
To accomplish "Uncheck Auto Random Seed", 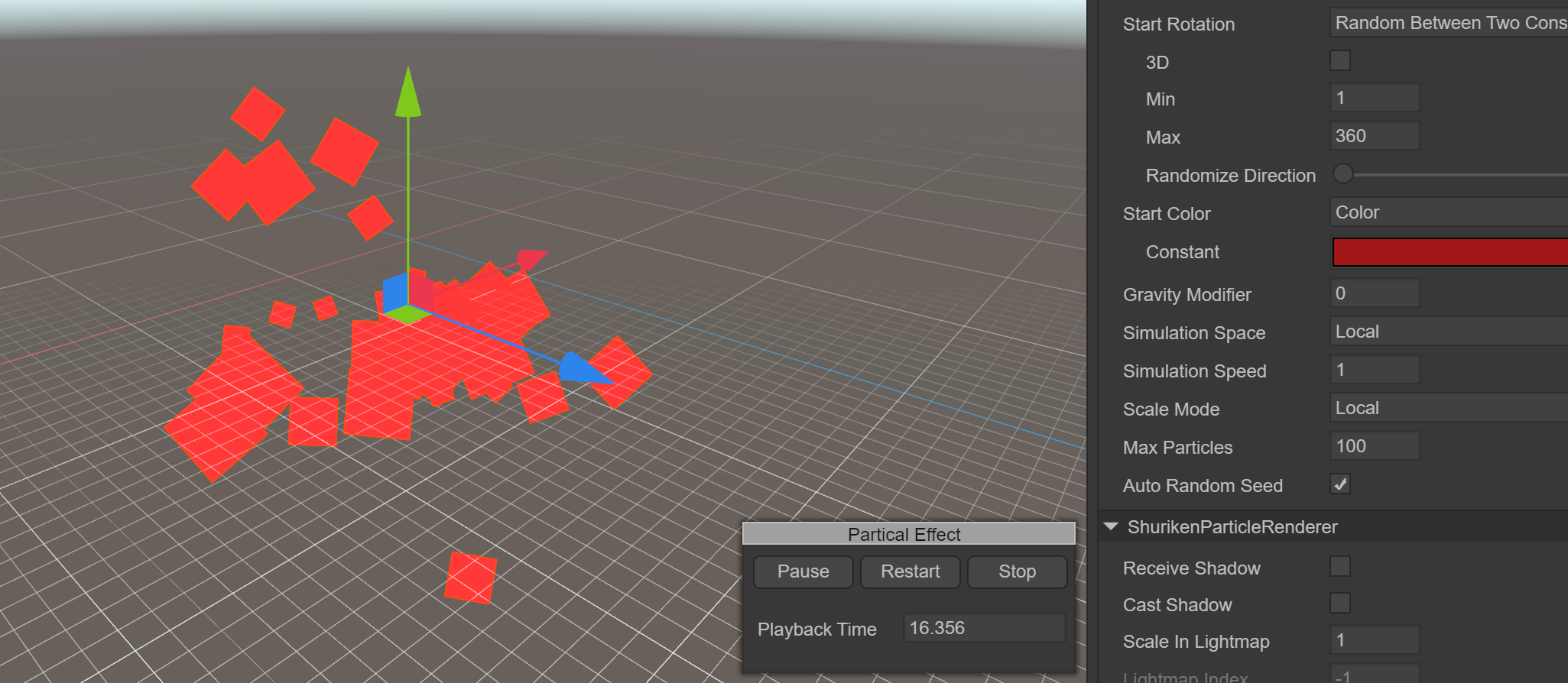I will click(1340, 484).
